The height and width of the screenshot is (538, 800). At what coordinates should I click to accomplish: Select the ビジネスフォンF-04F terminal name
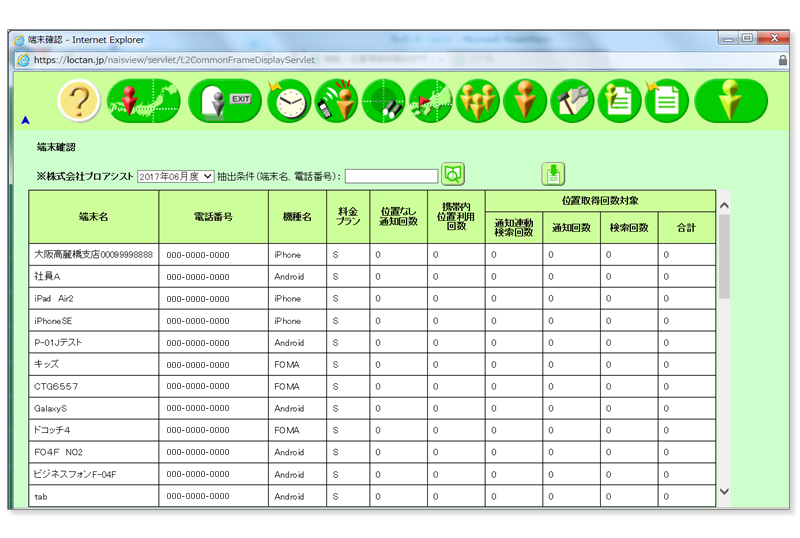click(x=74, y=475)
